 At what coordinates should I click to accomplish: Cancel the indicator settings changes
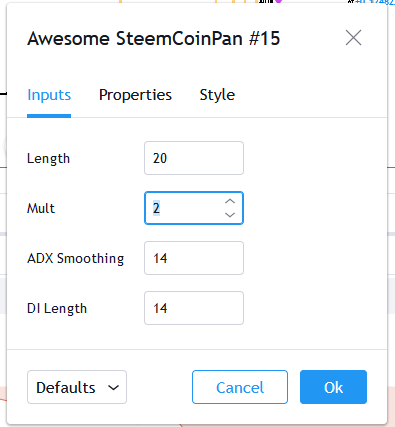240,387
